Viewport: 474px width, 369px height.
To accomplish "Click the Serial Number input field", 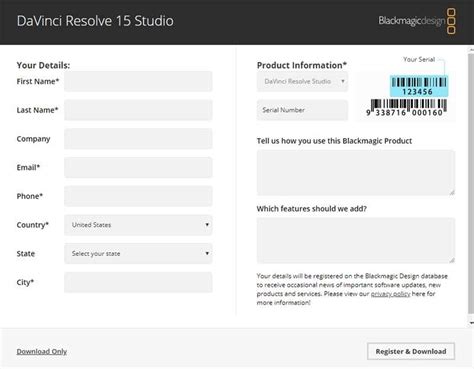I will point(302,110).
